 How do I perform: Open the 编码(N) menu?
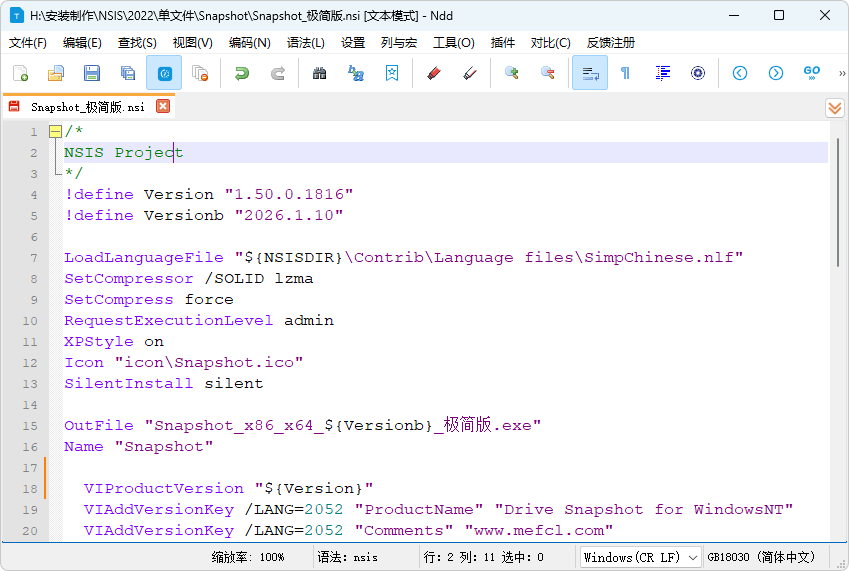pos(249,43)
